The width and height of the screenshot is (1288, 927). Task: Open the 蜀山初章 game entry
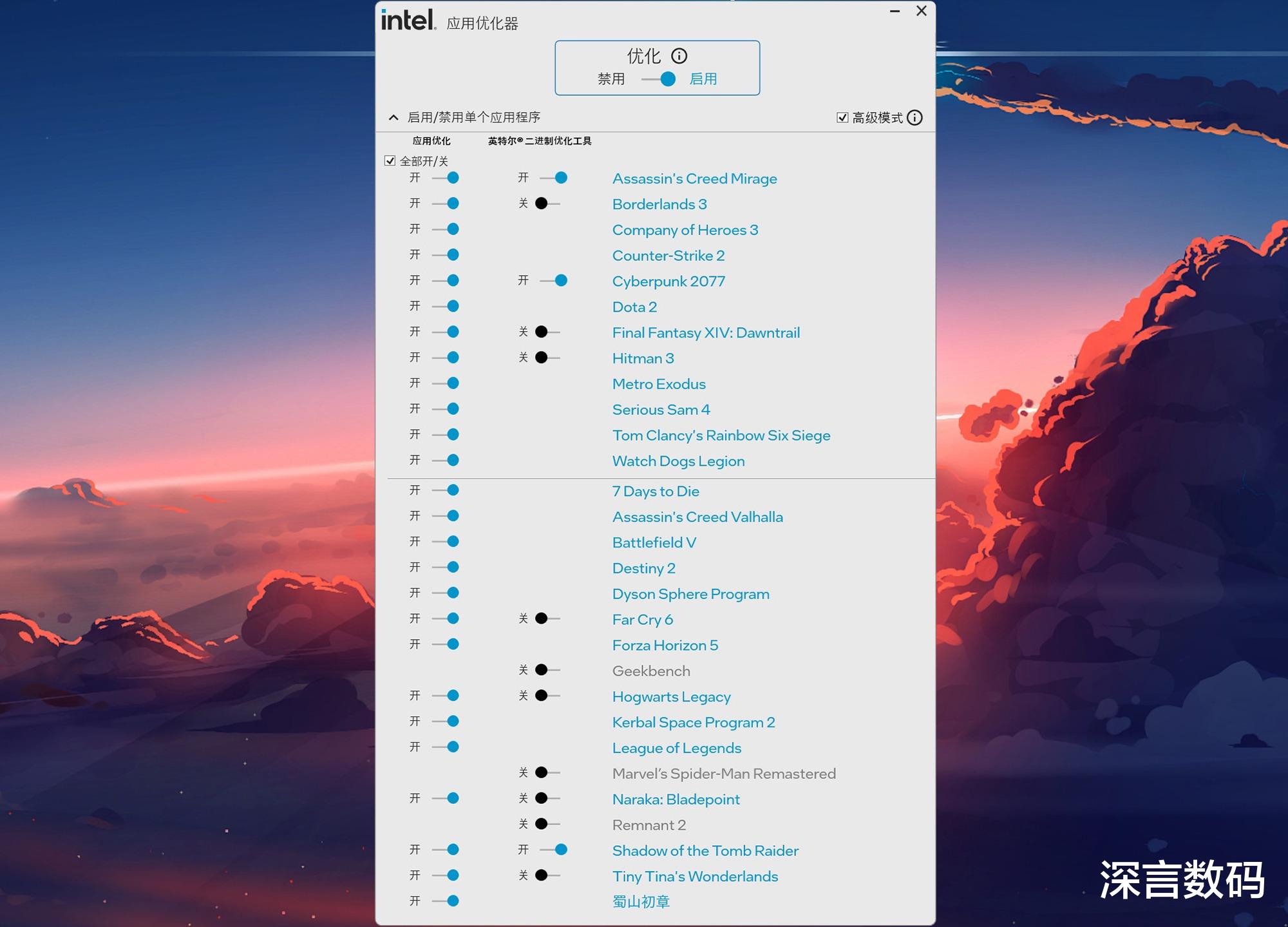[641, 901]
